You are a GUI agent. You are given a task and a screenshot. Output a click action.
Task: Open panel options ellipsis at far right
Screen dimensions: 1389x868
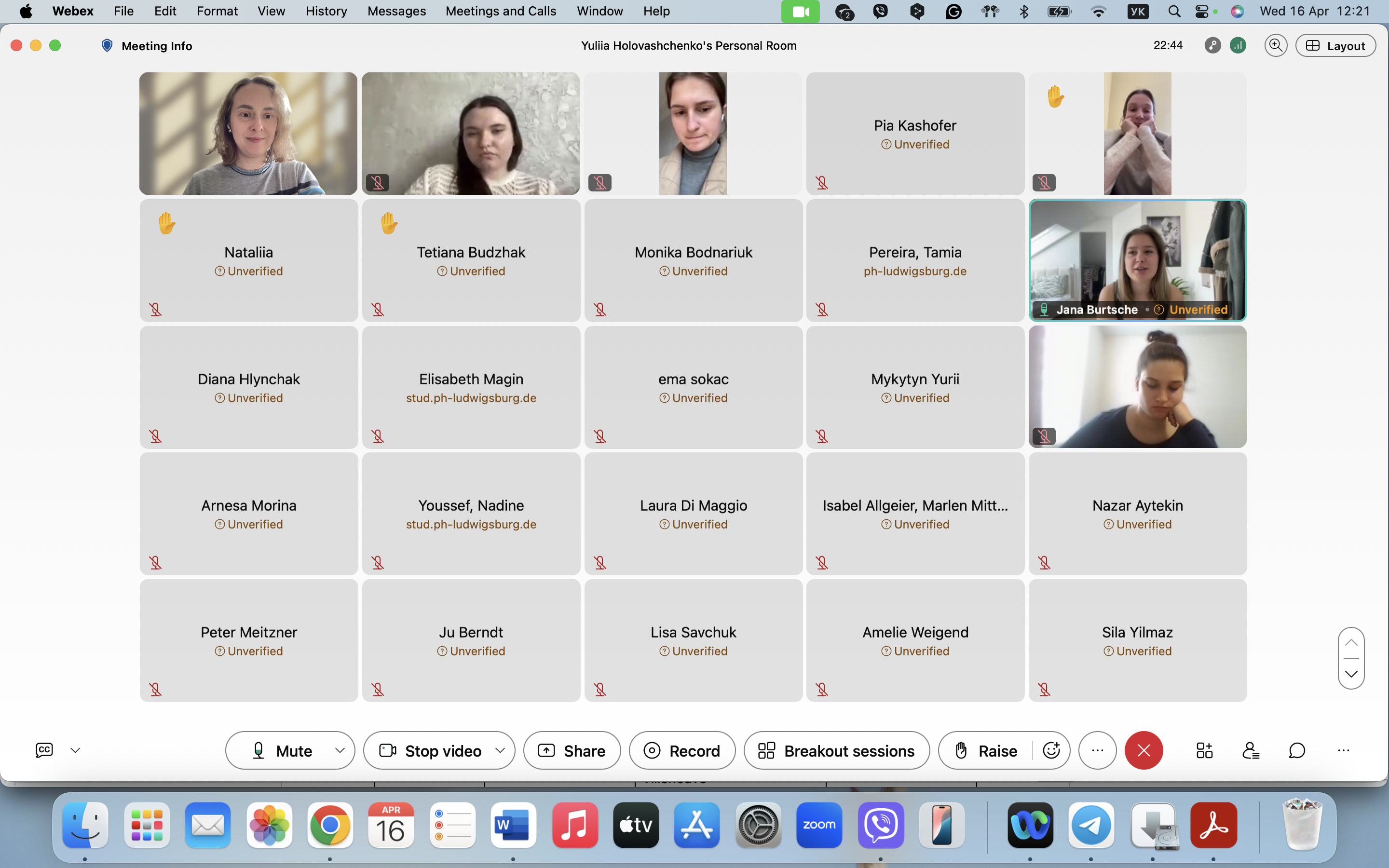pos(1343,750)
